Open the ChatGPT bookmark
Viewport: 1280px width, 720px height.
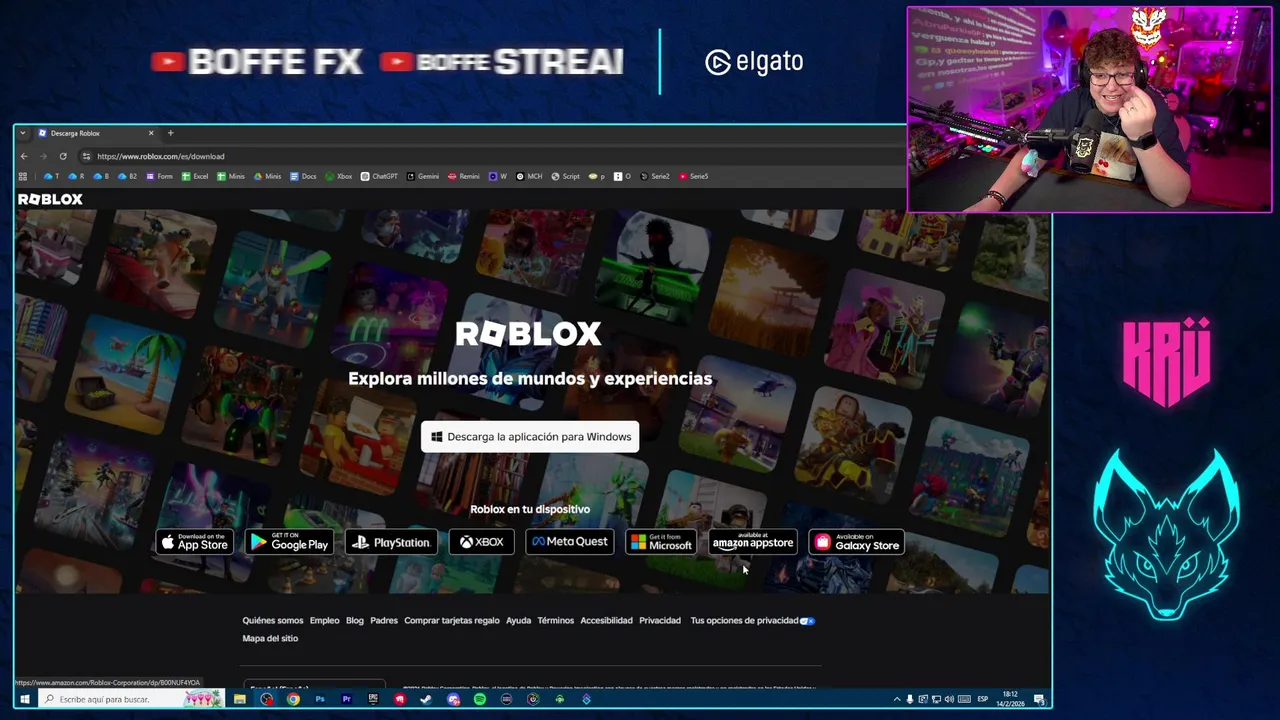[379, 176]
